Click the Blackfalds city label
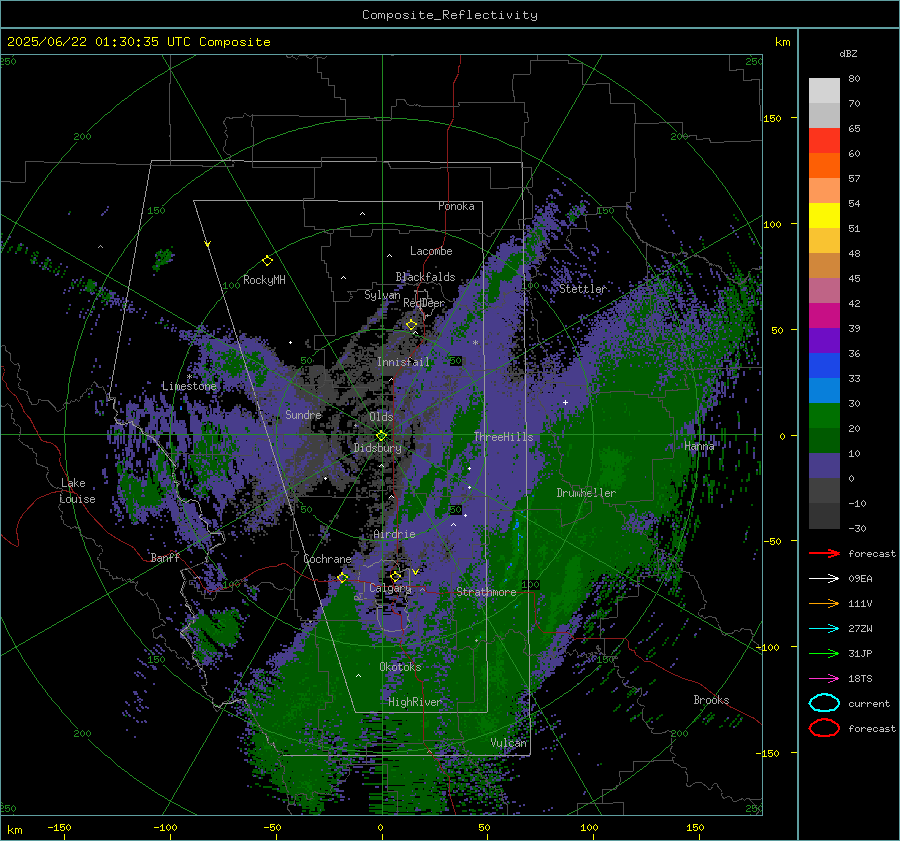Image resolution: width=900 pixels, height=841 pixels. click(x=425, y=277)
